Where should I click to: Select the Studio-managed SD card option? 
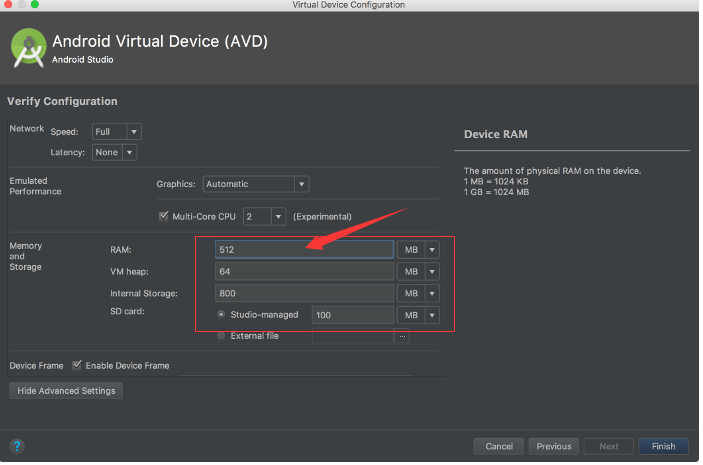221,314
